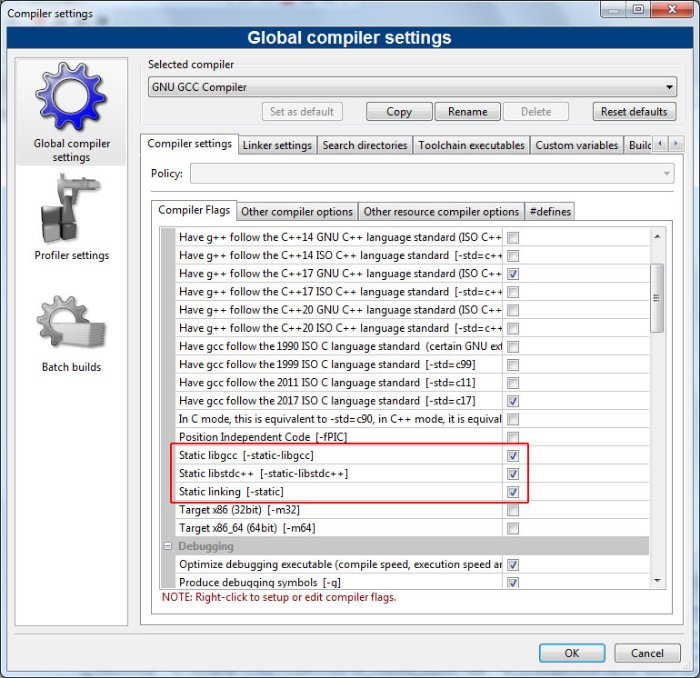Open the Batch builds icon
This screenshot has width=700, height=678.
coord(71,322)
